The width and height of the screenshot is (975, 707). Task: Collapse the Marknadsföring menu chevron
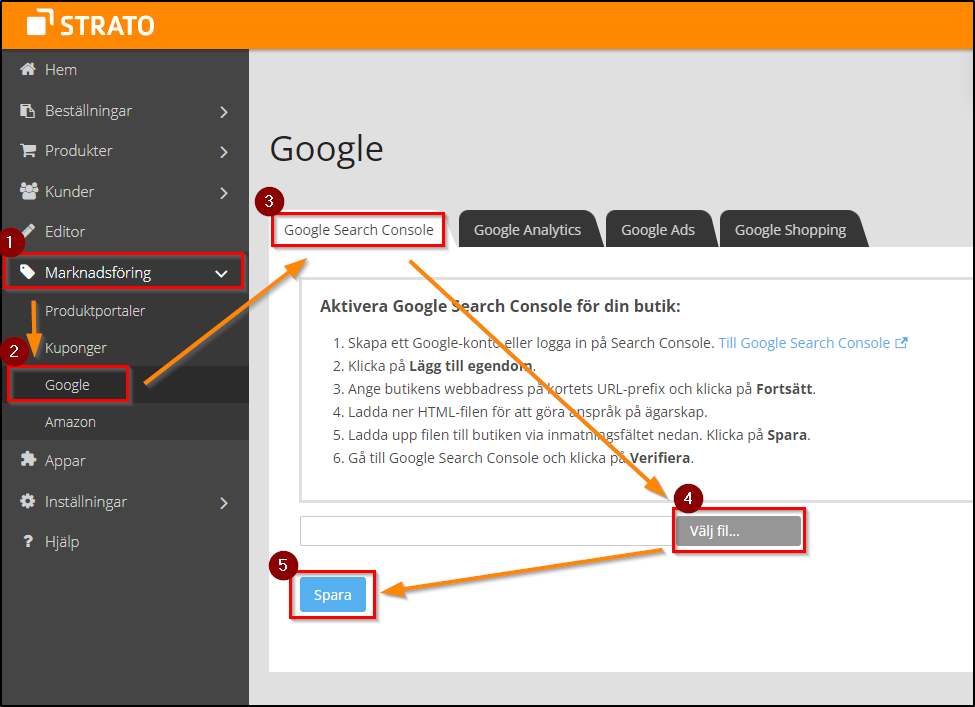pos(221,272)
